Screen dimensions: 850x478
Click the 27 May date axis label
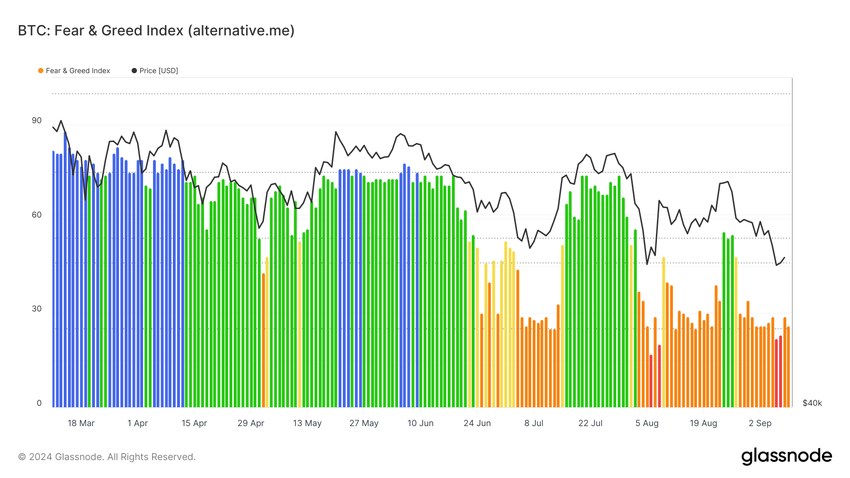364,423
